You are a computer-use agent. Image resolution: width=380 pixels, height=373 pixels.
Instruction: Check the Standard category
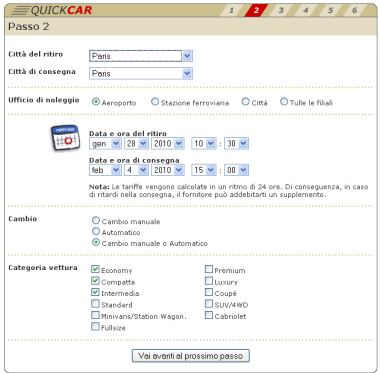(95, 303)
